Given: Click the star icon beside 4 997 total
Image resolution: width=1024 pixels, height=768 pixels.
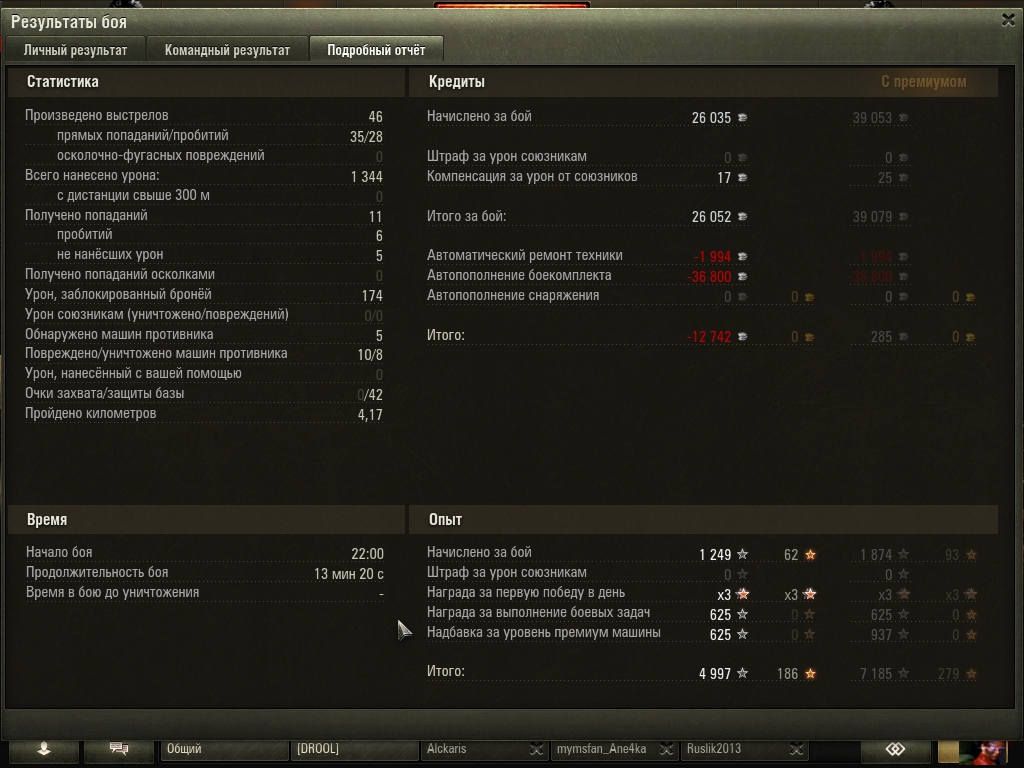Looking at the screenshot, I should pos(743,673).
